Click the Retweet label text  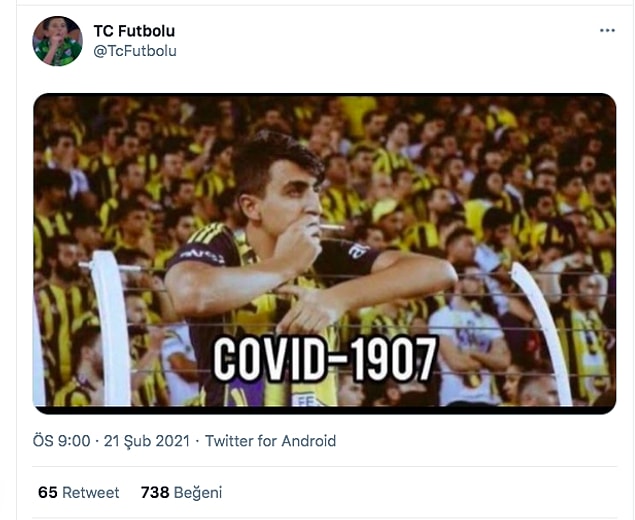coord(91,492)
